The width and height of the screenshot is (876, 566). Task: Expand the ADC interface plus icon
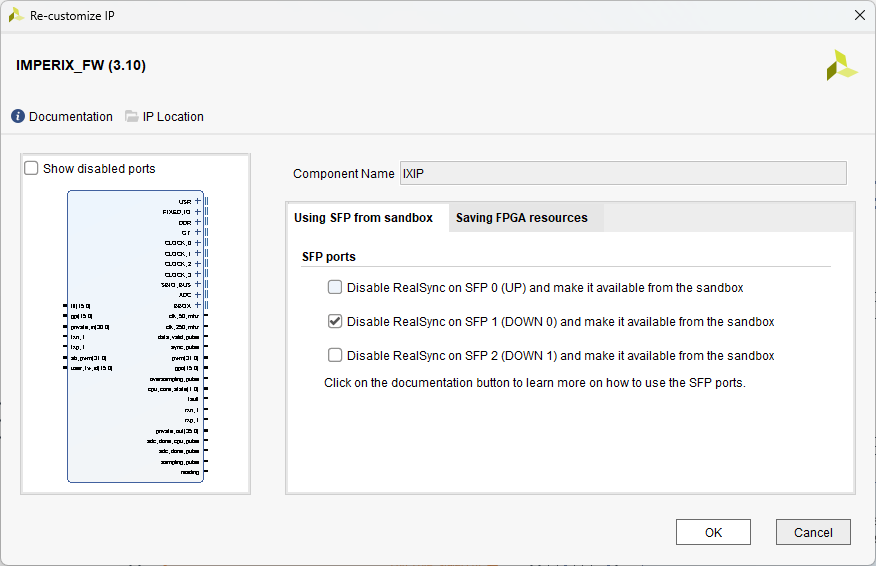[198, 295]
